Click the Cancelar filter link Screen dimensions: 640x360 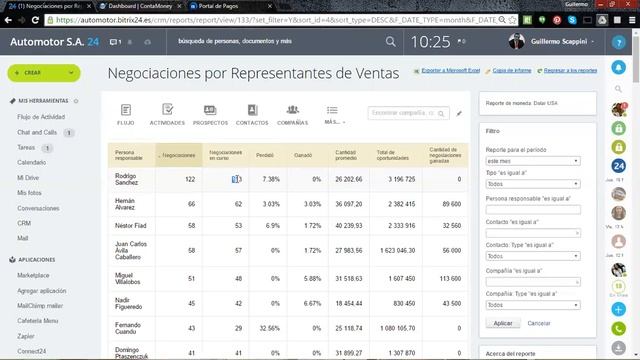539,323
